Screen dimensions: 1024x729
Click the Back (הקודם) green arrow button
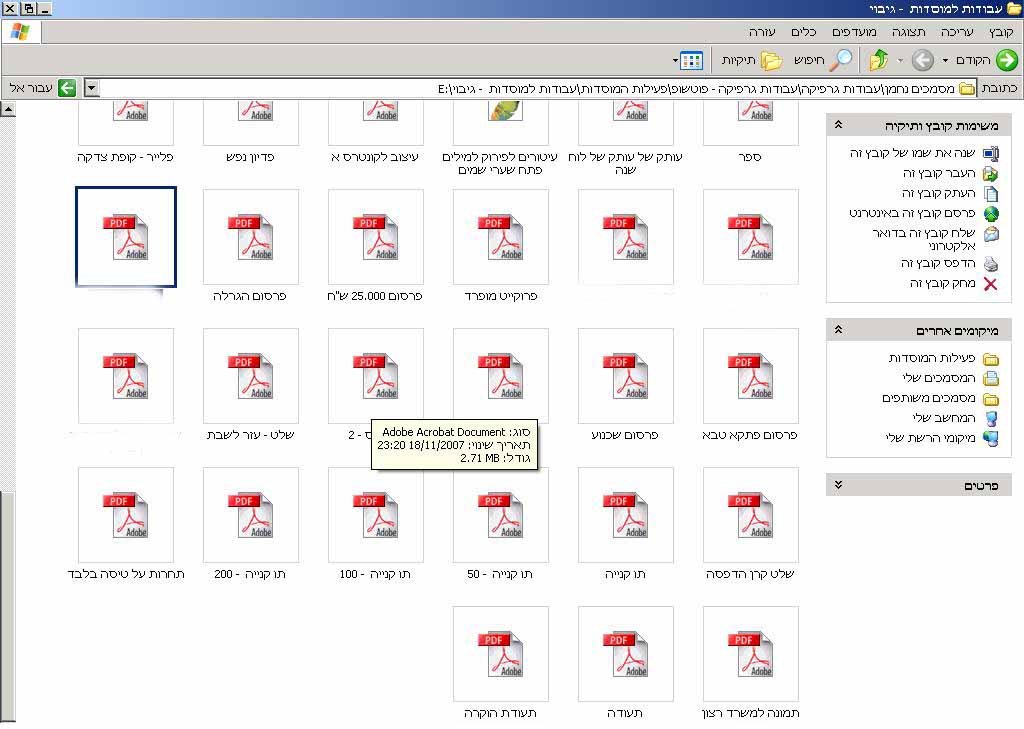(x=1006, y=60)
